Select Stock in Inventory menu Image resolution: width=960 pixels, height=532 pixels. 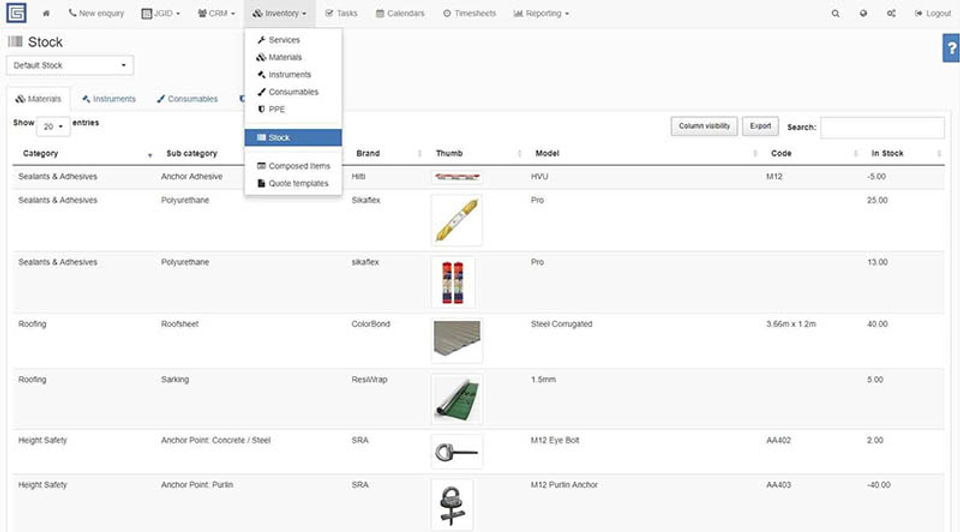click(x=293, y=138)
